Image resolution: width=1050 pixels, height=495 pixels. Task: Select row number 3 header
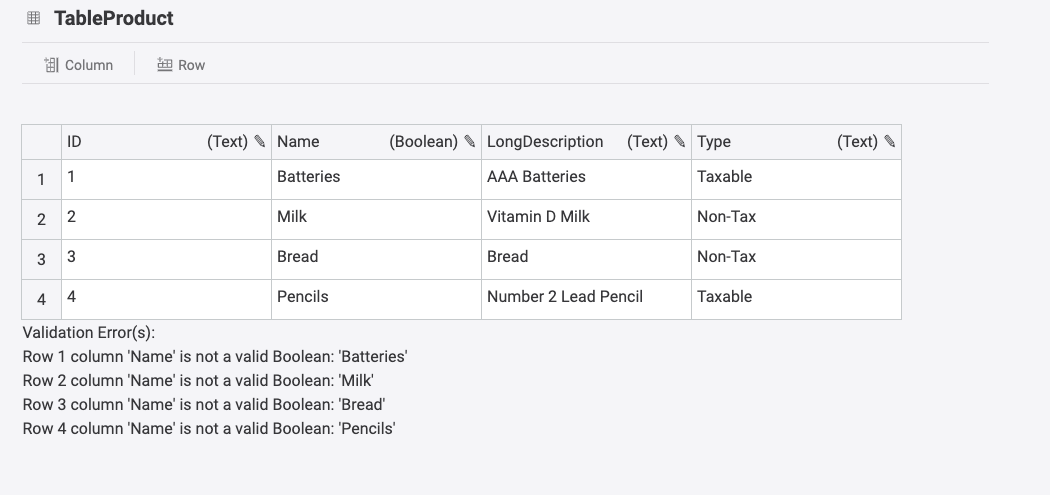tap(41, 260)
